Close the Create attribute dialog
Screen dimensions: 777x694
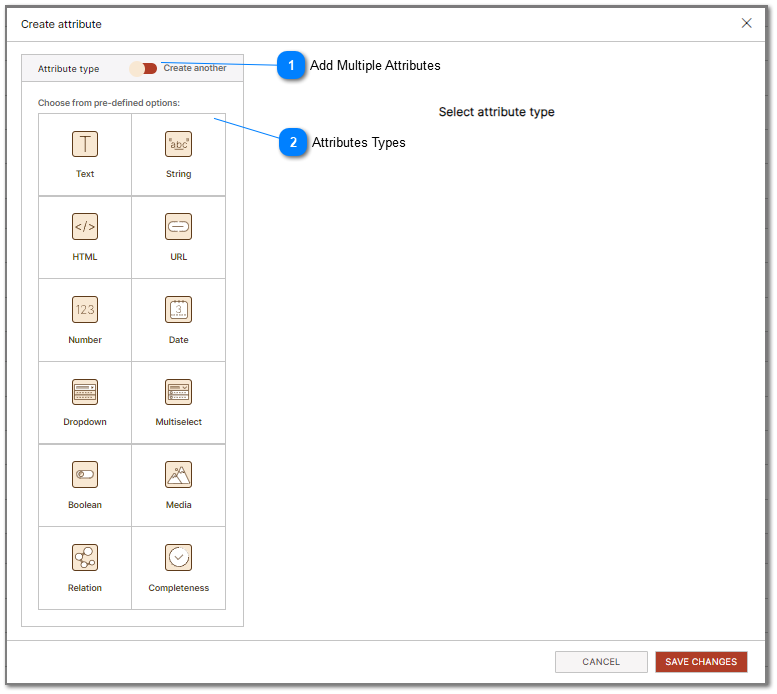pos(746,23)
